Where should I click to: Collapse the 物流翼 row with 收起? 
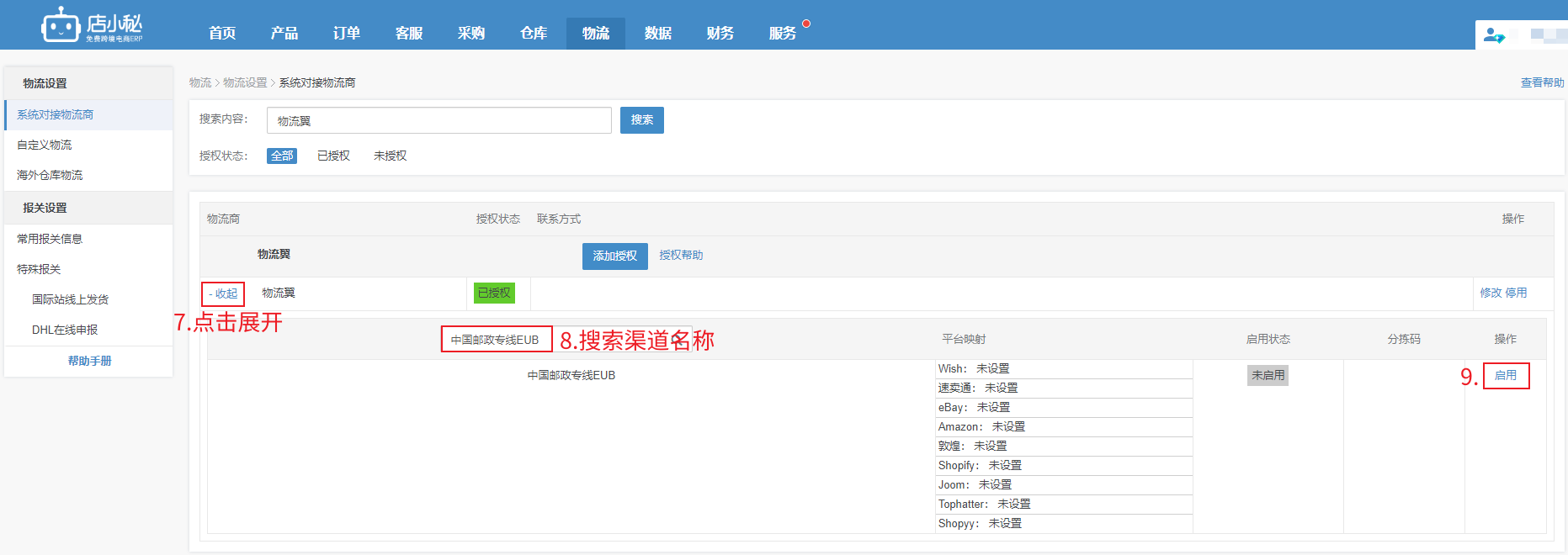pos(223,293)
